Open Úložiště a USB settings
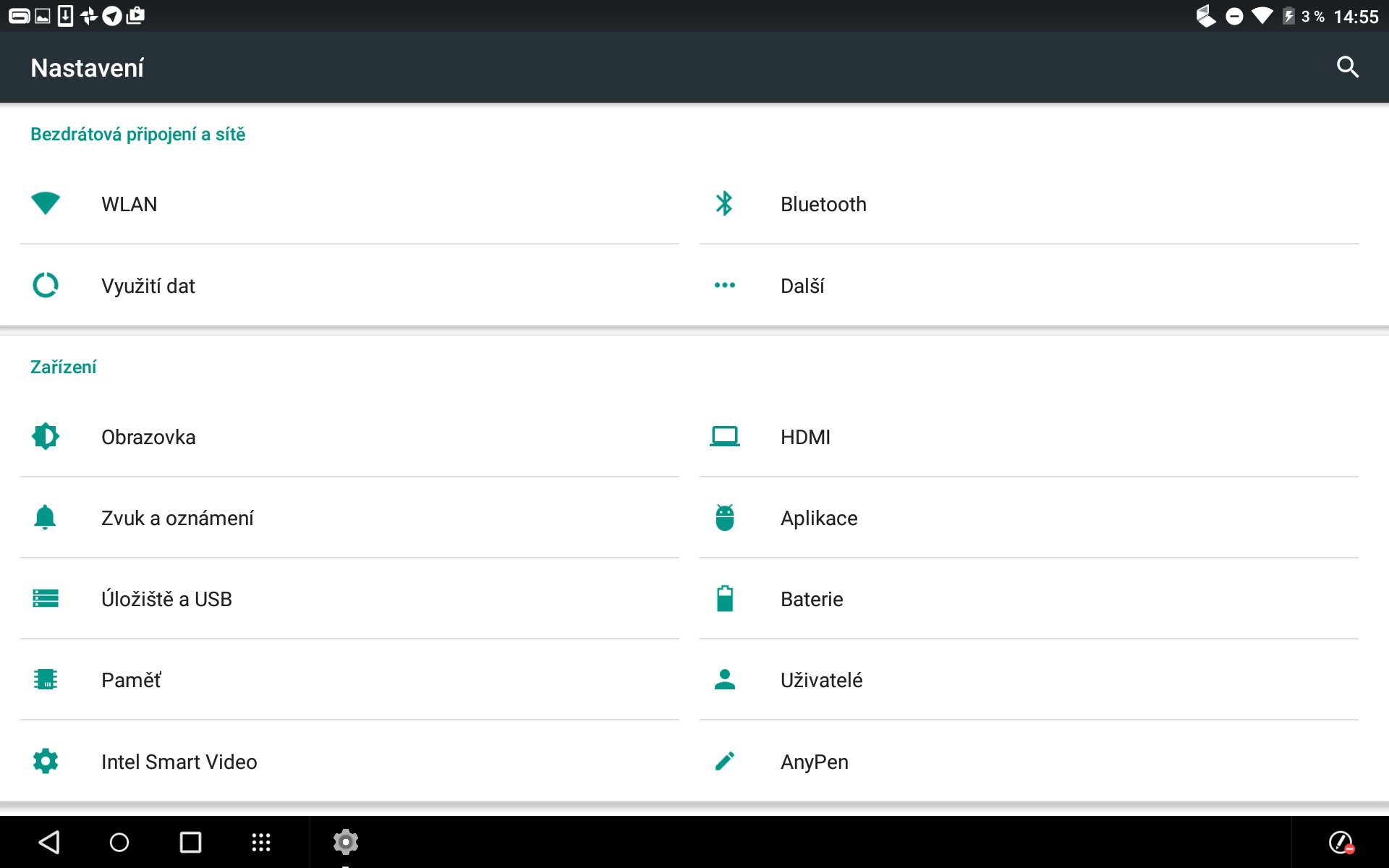The image size is (1389, 868). (166, 599)
